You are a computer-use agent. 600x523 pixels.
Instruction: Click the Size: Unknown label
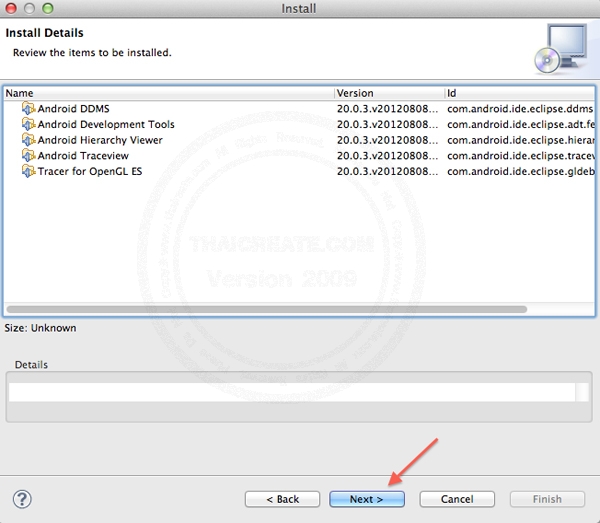pyautogui.click(x=40, y=328)
